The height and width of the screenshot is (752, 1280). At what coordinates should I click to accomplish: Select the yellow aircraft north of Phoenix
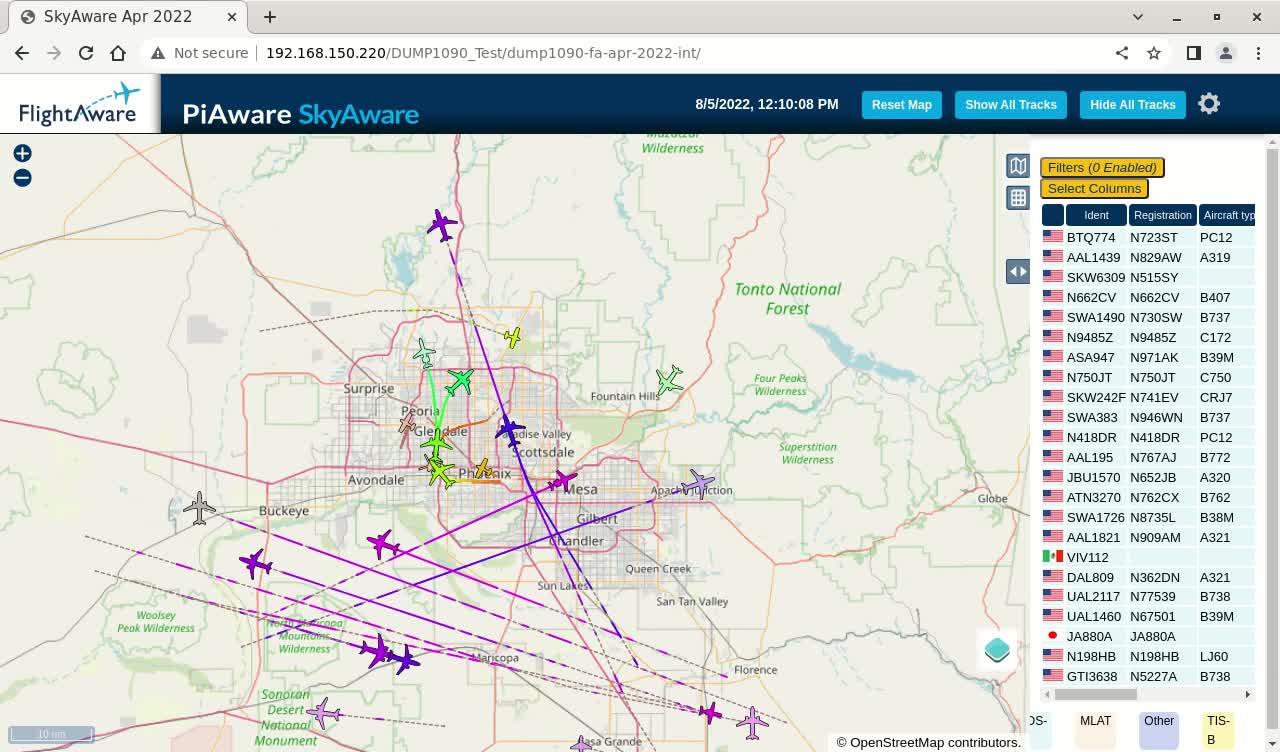pos(513,338)
